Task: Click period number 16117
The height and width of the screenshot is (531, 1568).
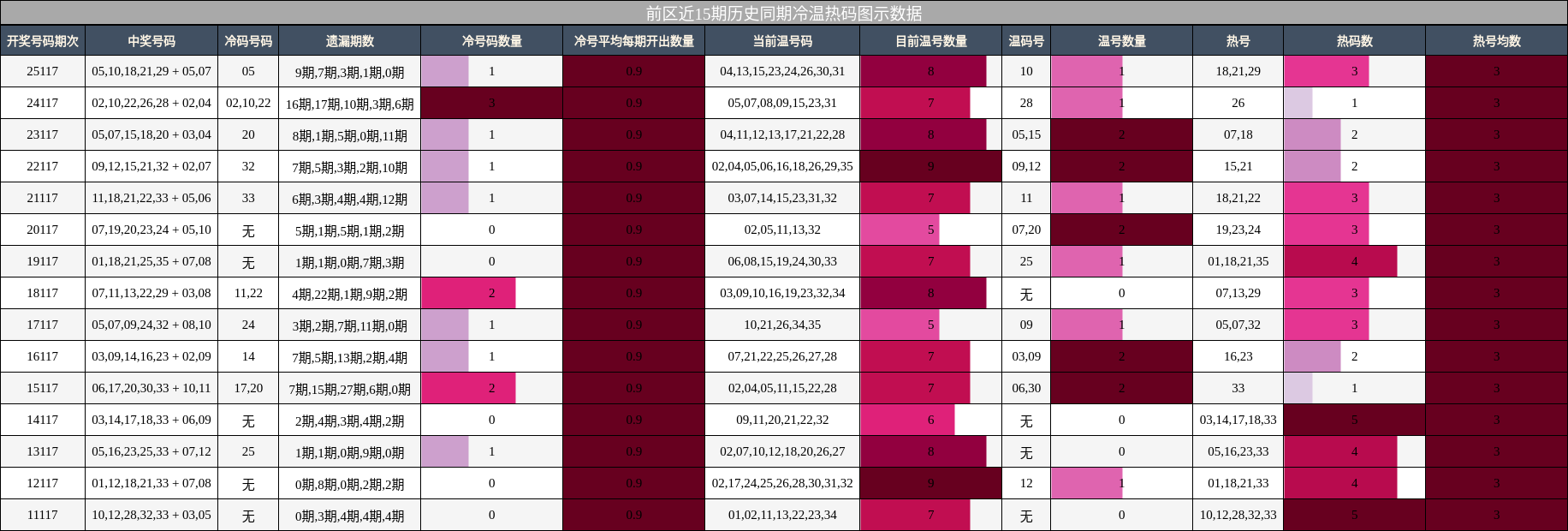Action: (x=43, y=356)
